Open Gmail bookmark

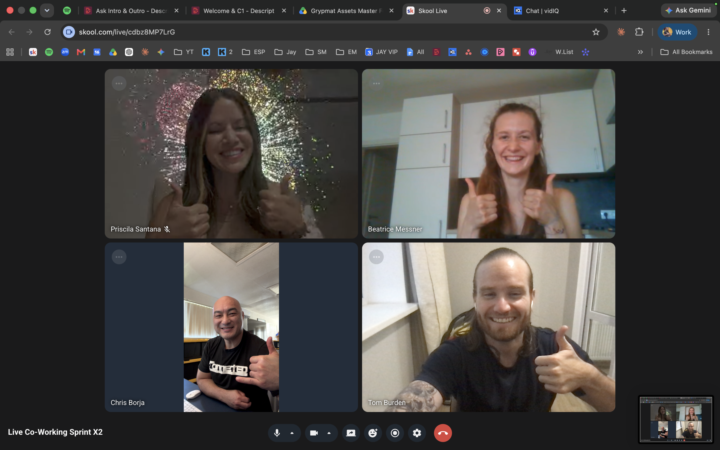pos(81,52)
